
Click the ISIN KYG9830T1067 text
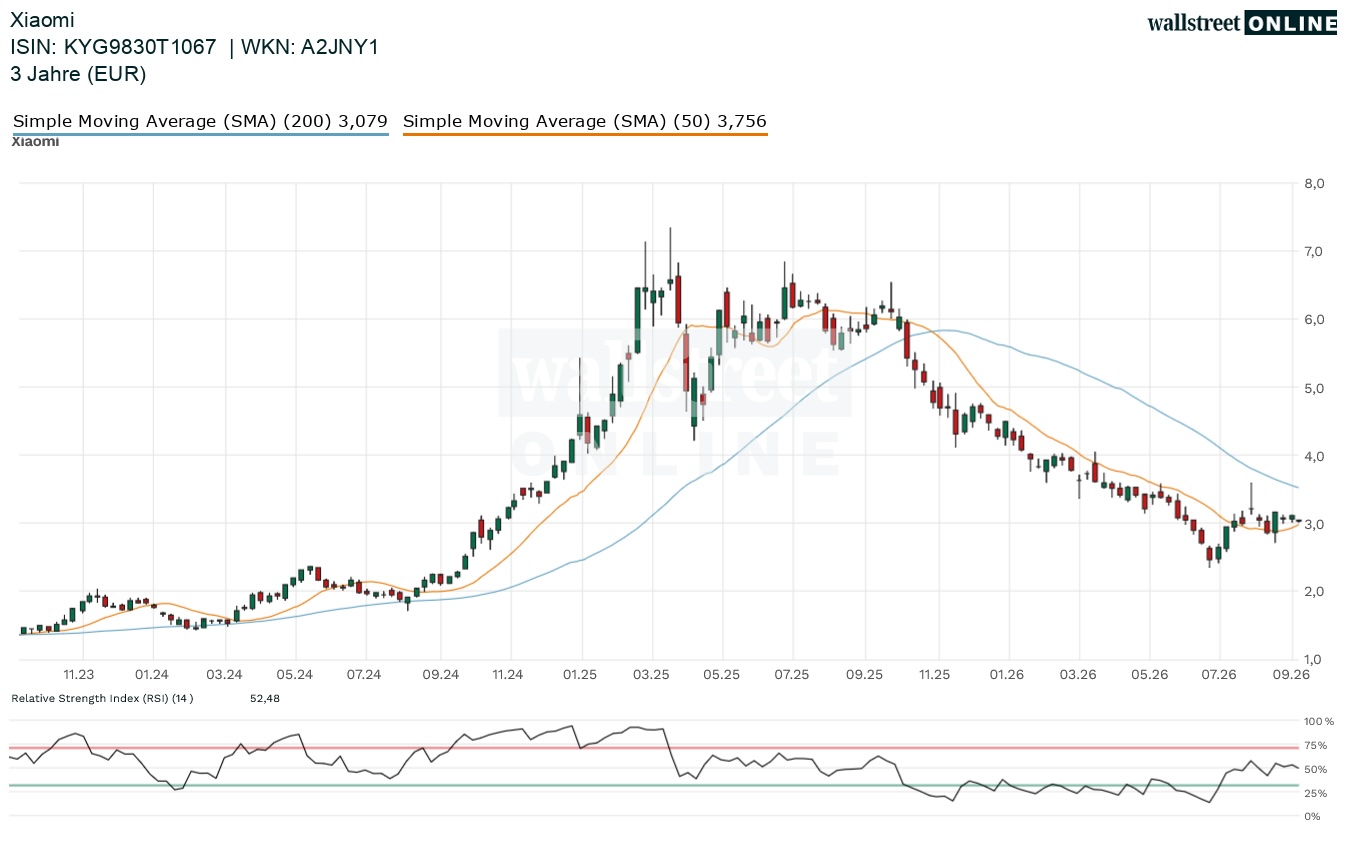tap(113, 47)
